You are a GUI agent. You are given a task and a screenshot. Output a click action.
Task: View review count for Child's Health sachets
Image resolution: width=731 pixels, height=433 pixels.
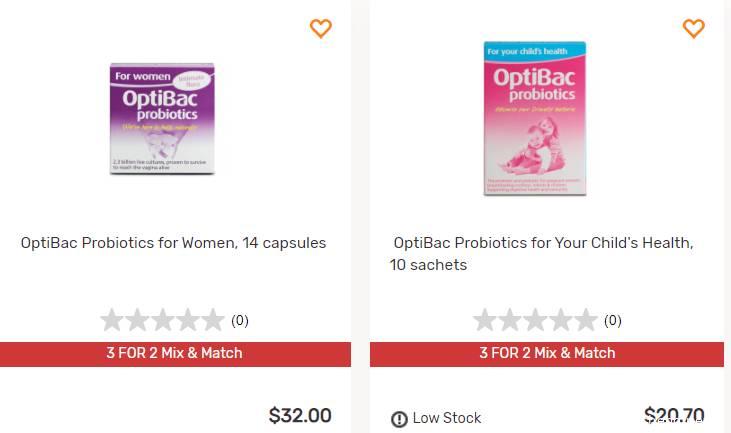click(613, 321)
